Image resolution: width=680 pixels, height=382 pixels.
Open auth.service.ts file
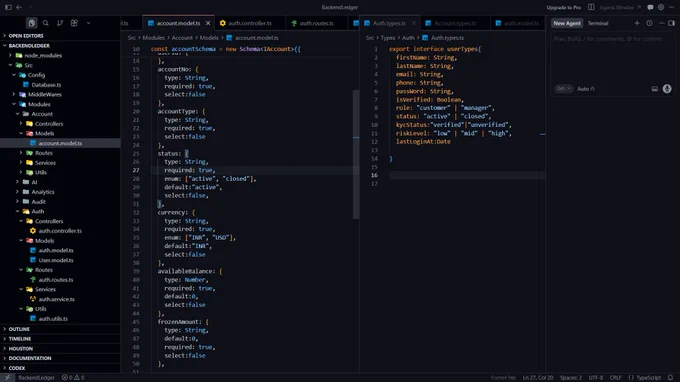[56, 299]
